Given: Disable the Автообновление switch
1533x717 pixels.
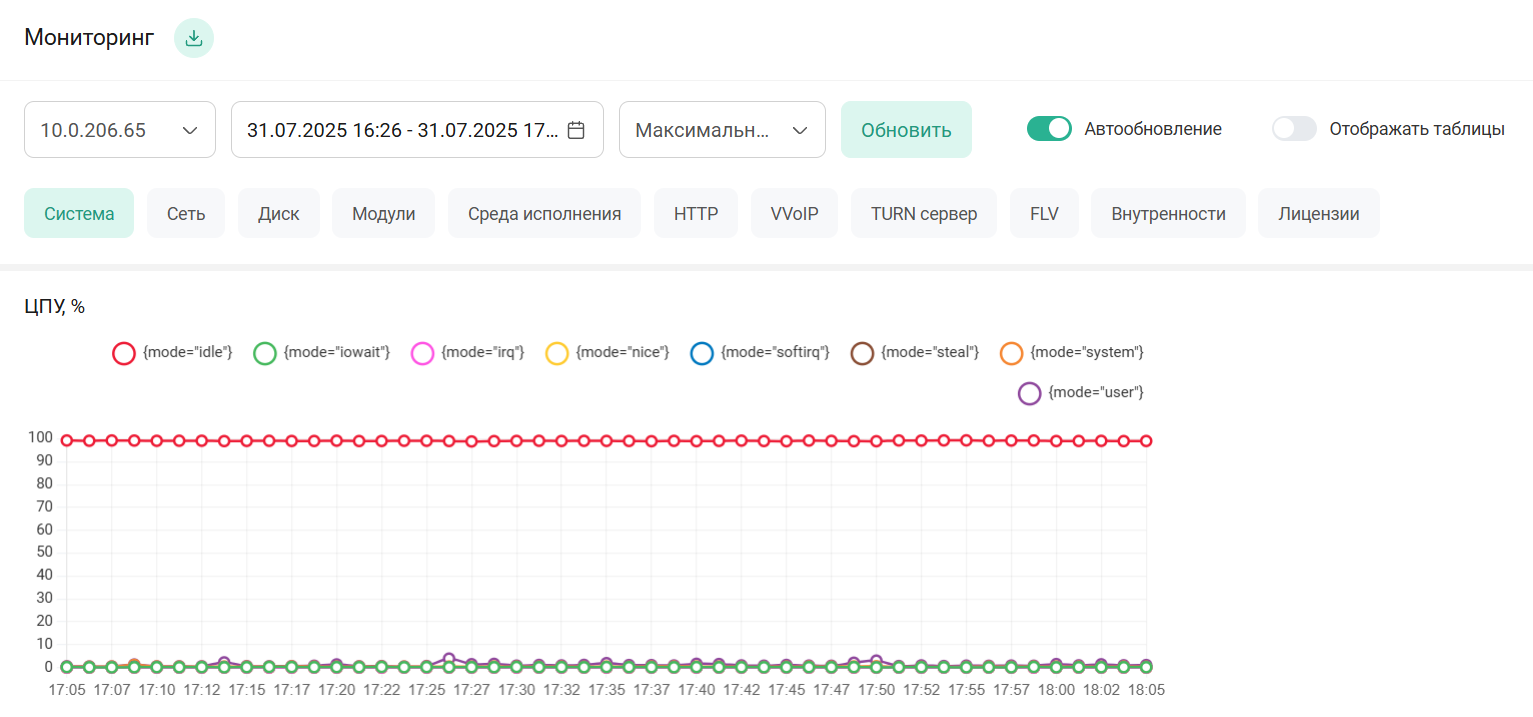Looking at the screenshot, I should (x=1049, y=129).
